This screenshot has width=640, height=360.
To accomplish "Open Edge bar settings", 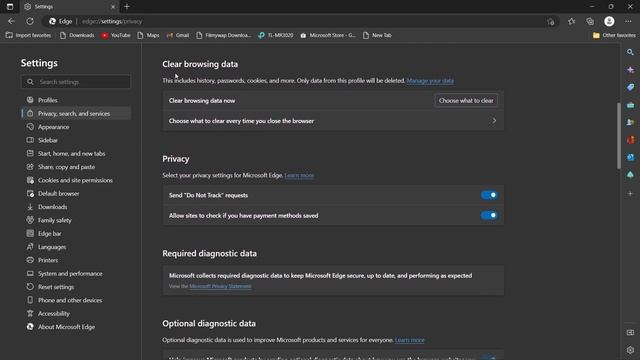I will (76, 233).
